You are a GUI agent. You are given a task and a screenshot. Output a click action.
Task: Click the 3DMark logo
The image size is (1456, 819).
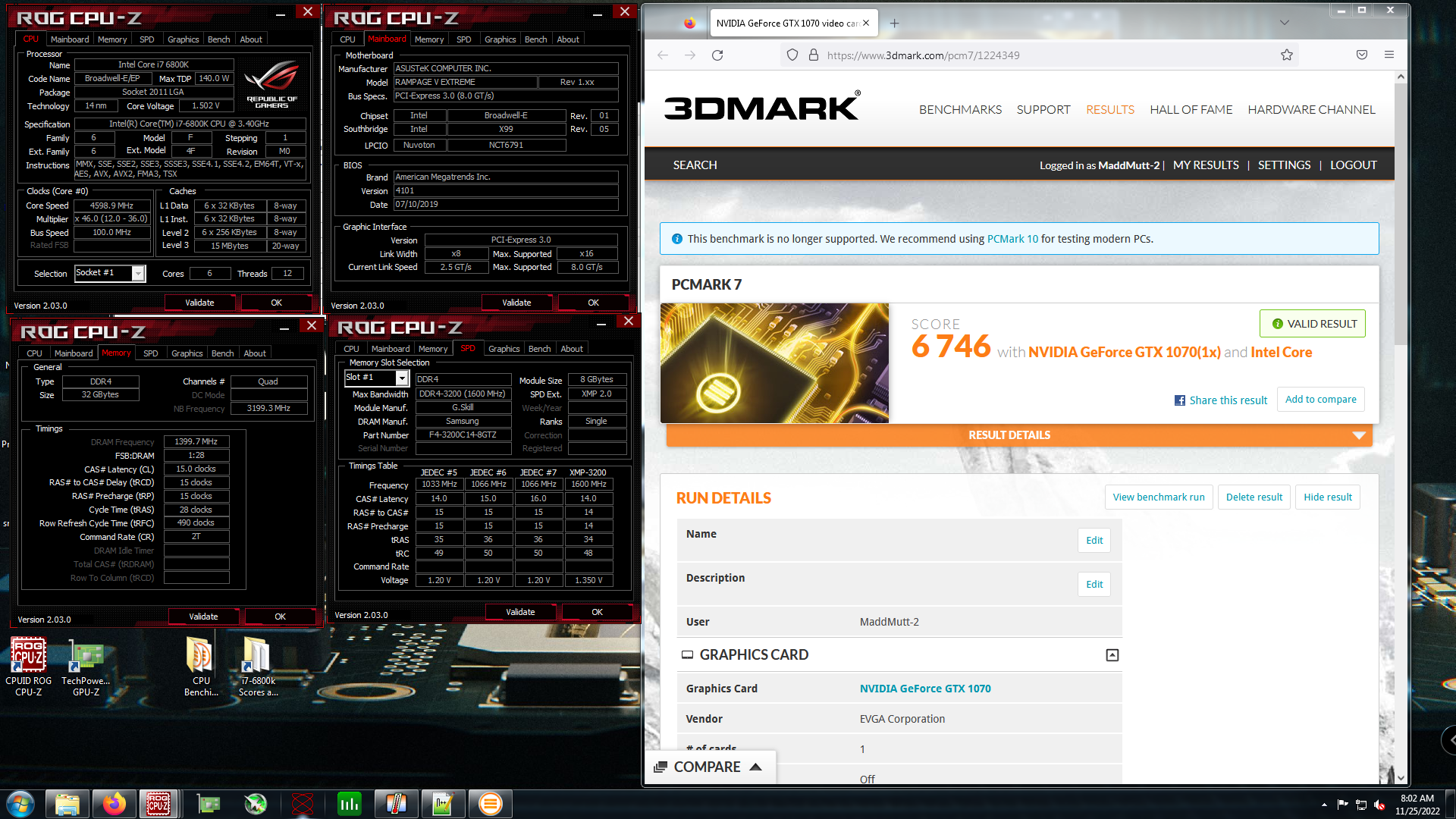click(x=762, y=107)
